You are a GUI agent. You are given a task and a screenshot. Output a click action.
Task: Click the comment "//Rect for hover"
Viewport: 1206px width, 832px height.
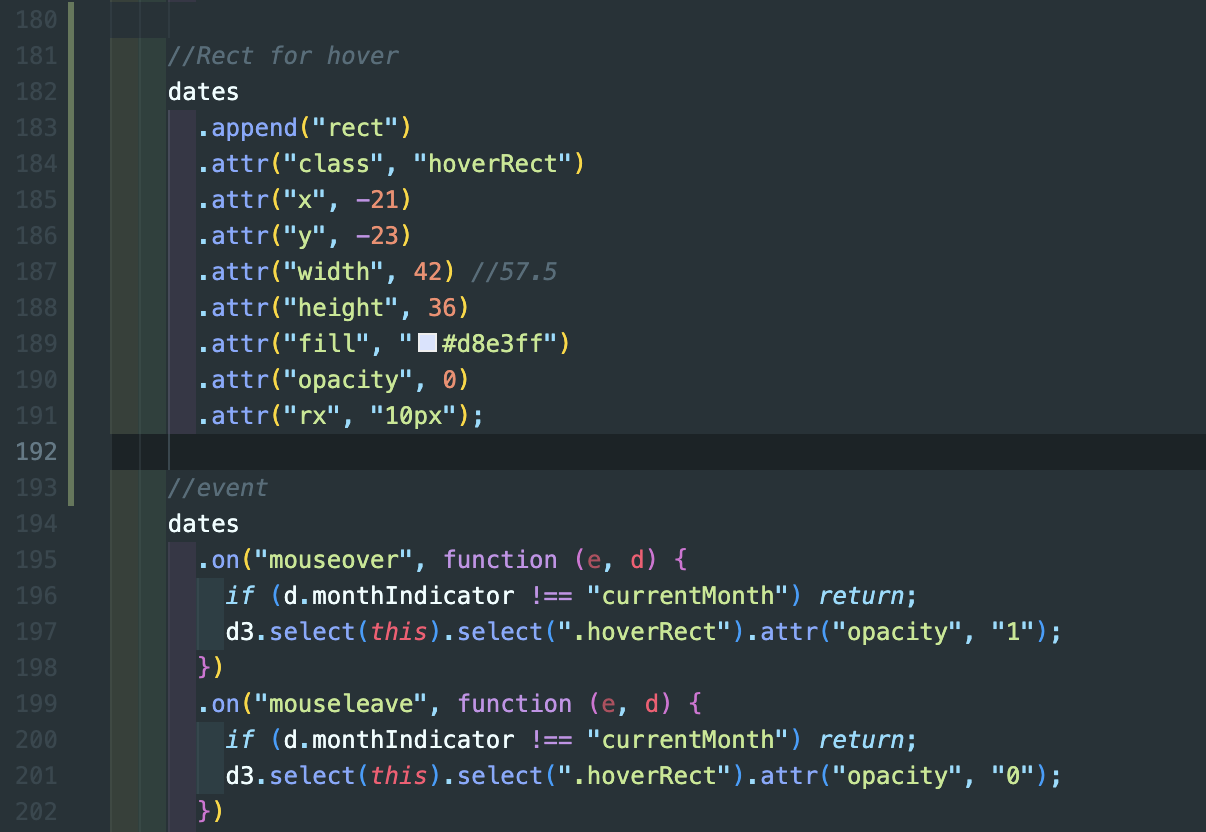pos(284,56)
